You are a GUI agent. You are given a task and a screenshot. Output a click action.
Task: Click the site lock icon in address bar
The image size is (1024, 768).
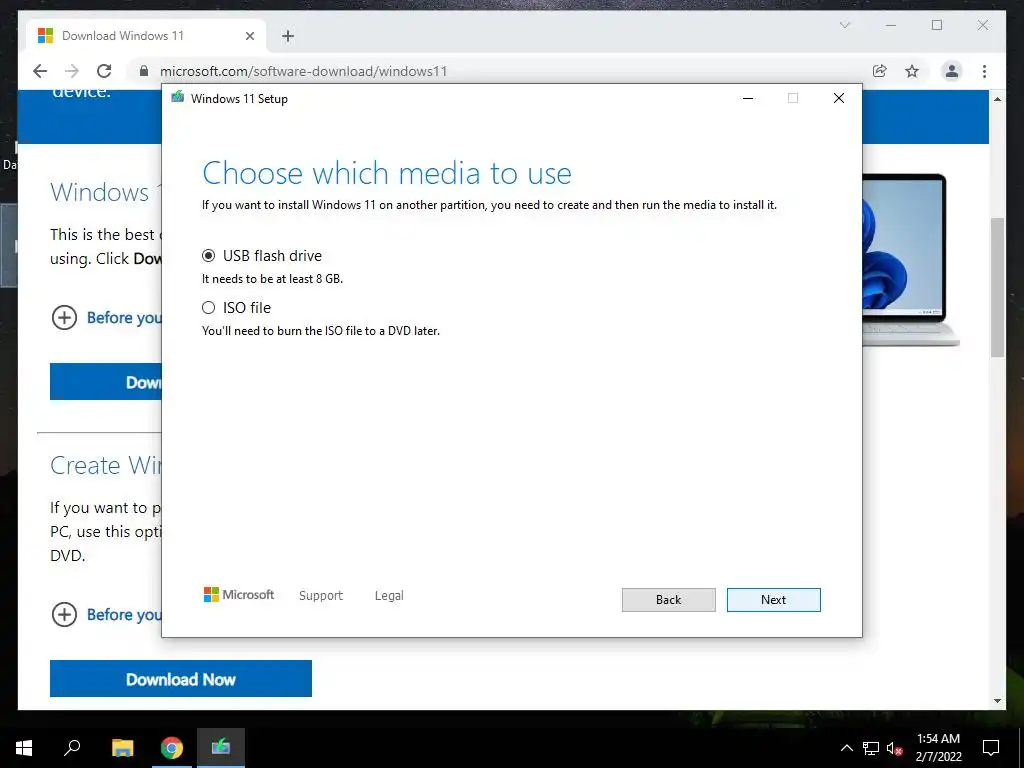coord(144,71)
